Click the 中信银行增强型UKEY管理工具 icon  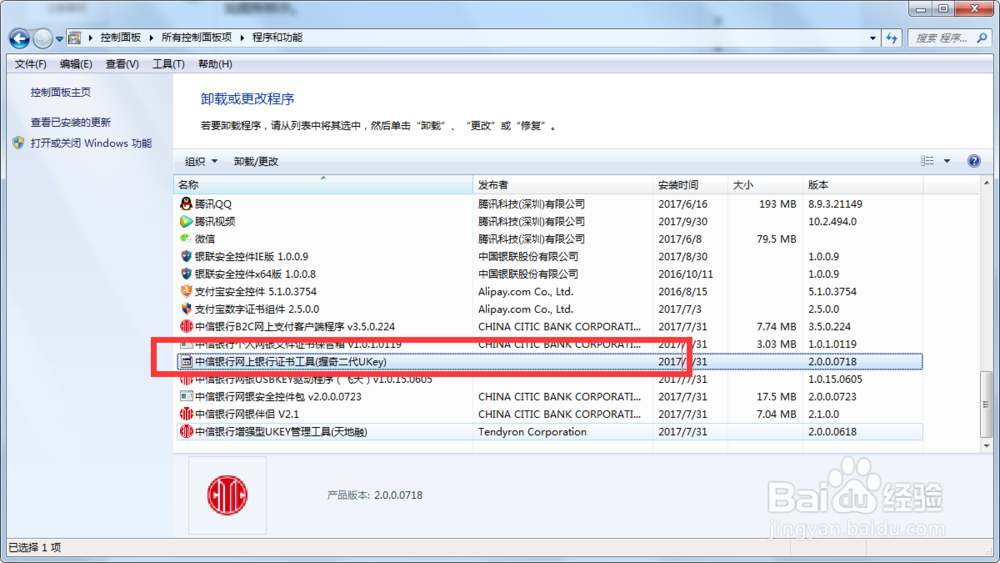[x=186, y=432]
